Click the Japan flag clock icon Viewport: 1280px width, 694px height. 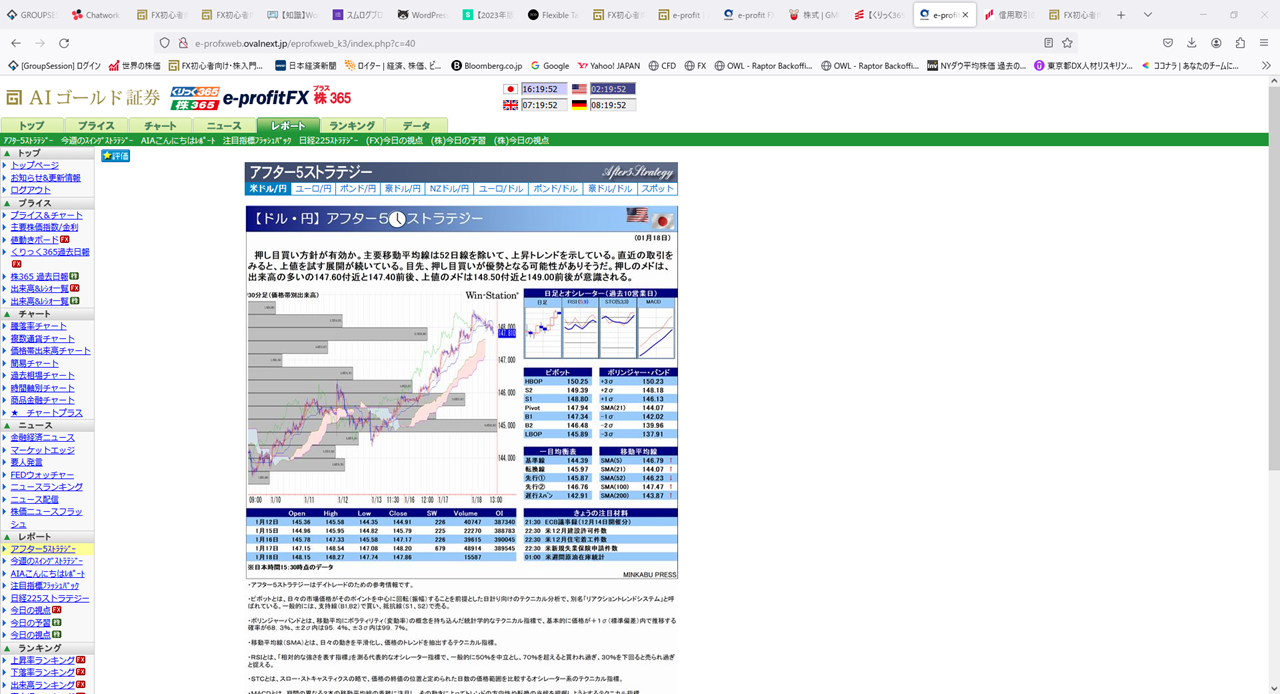[x=511, y=89]
